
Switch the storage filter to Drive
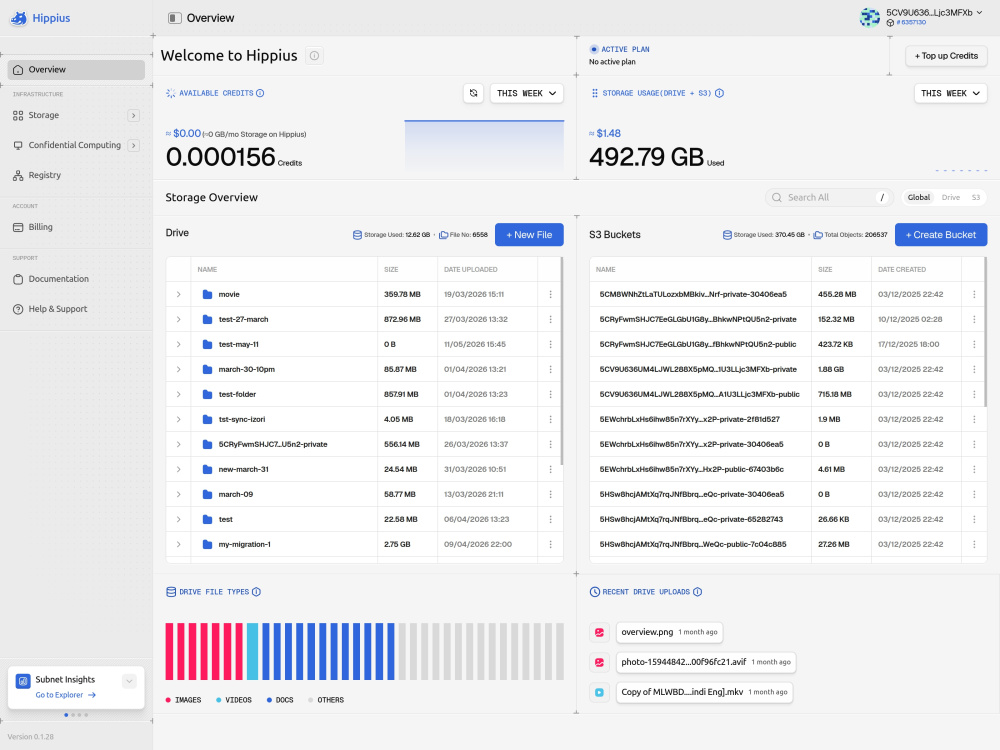pyautogui.click(x=950, y=198)
